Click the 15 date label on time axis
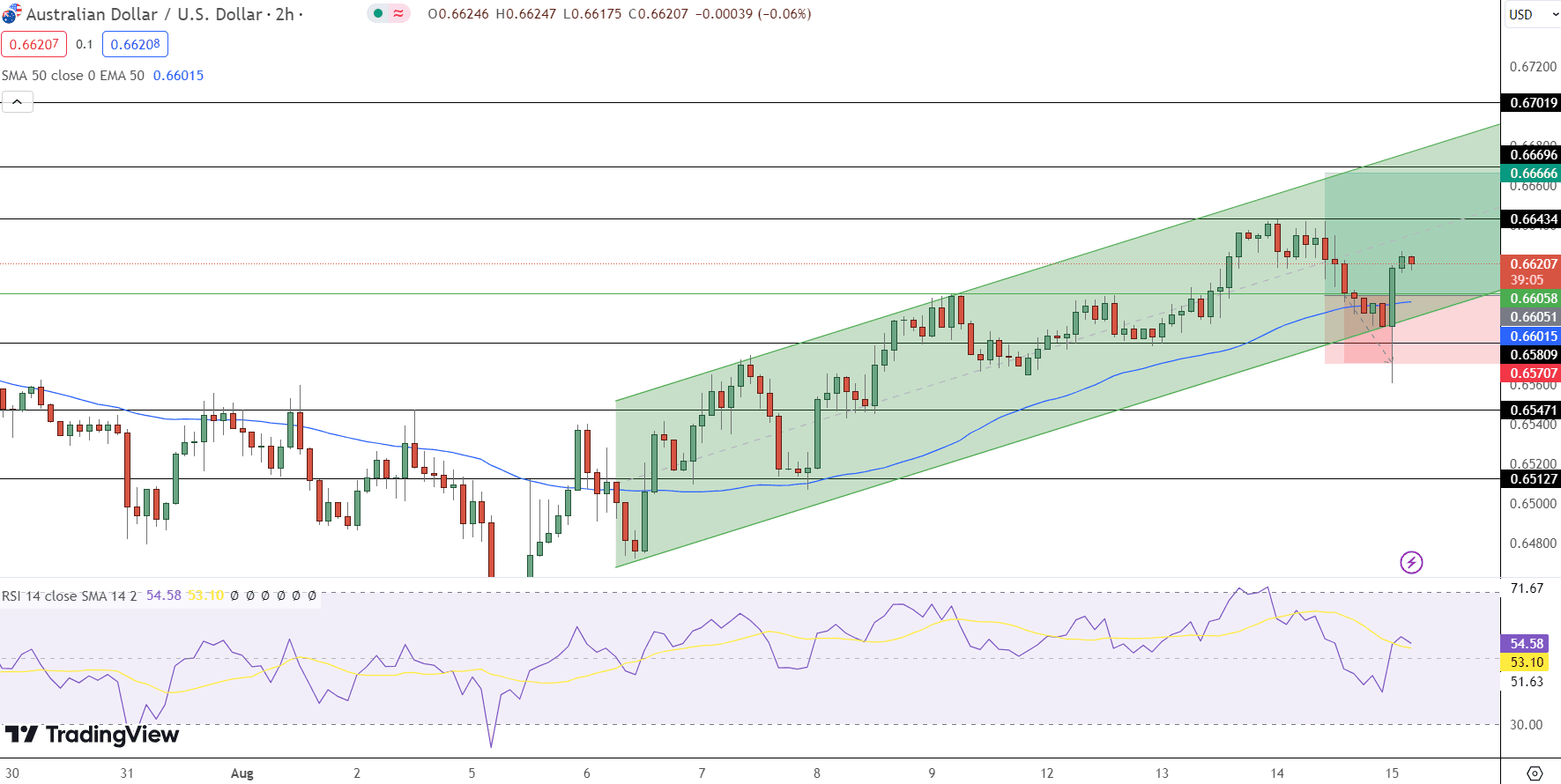Screen dimensions: 1561x784 tap(1392, 773)
